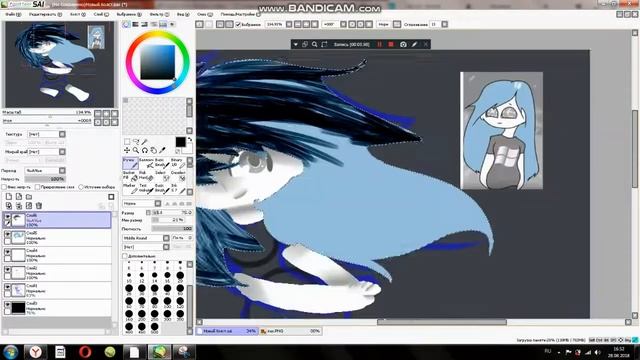Open the canvas rotation angle dropdown
The width and height of the screenshot is (640, 360).
pyautogui.click(x=334, y=24)
